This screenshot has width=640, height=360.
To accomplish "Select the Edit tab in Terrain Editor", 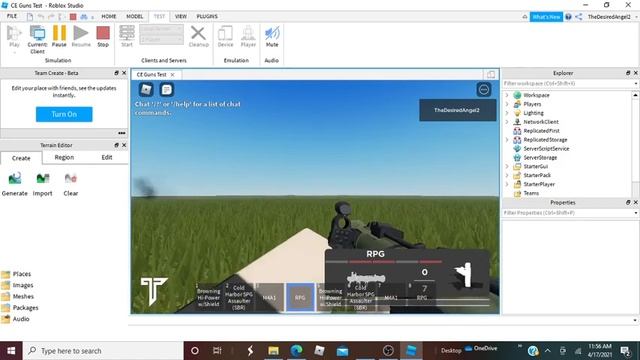I will [x=107, y=157].
